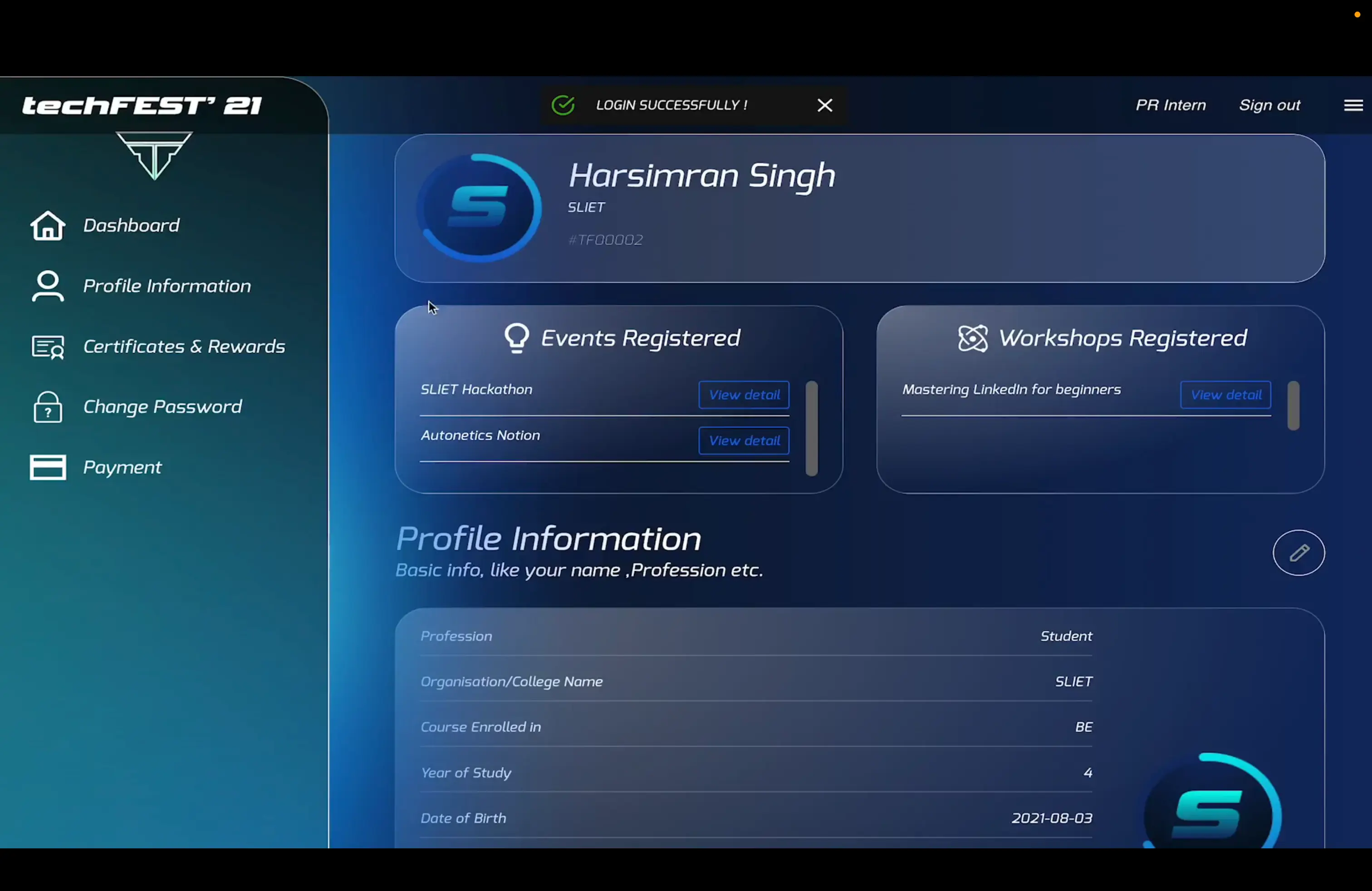Click the Events Registered lightbulb icon

click(516, 338)
